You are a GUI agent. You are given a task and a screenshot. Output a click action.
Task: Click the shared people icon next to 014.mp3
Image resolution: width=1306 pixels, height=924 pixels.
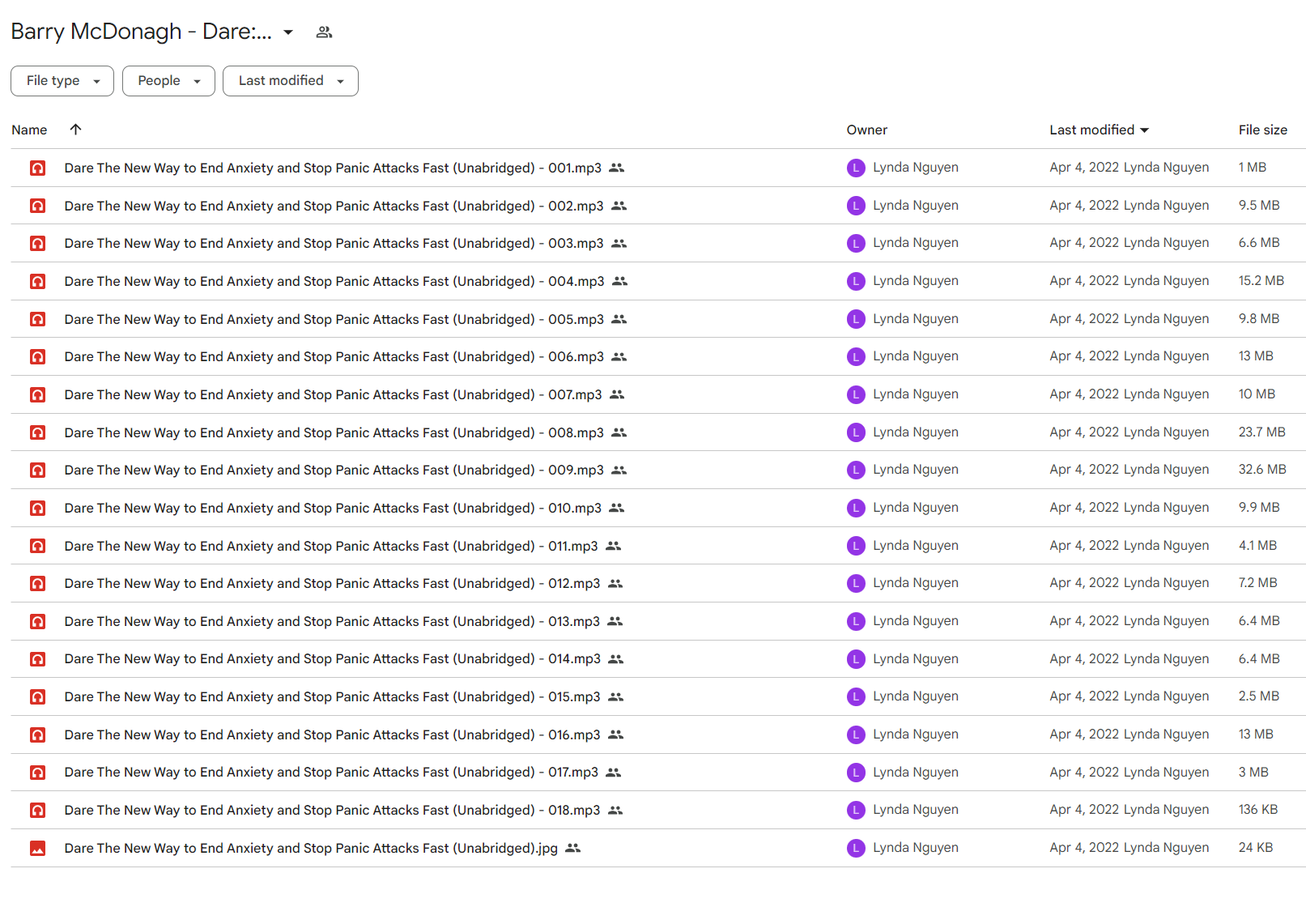coord(616,659)
